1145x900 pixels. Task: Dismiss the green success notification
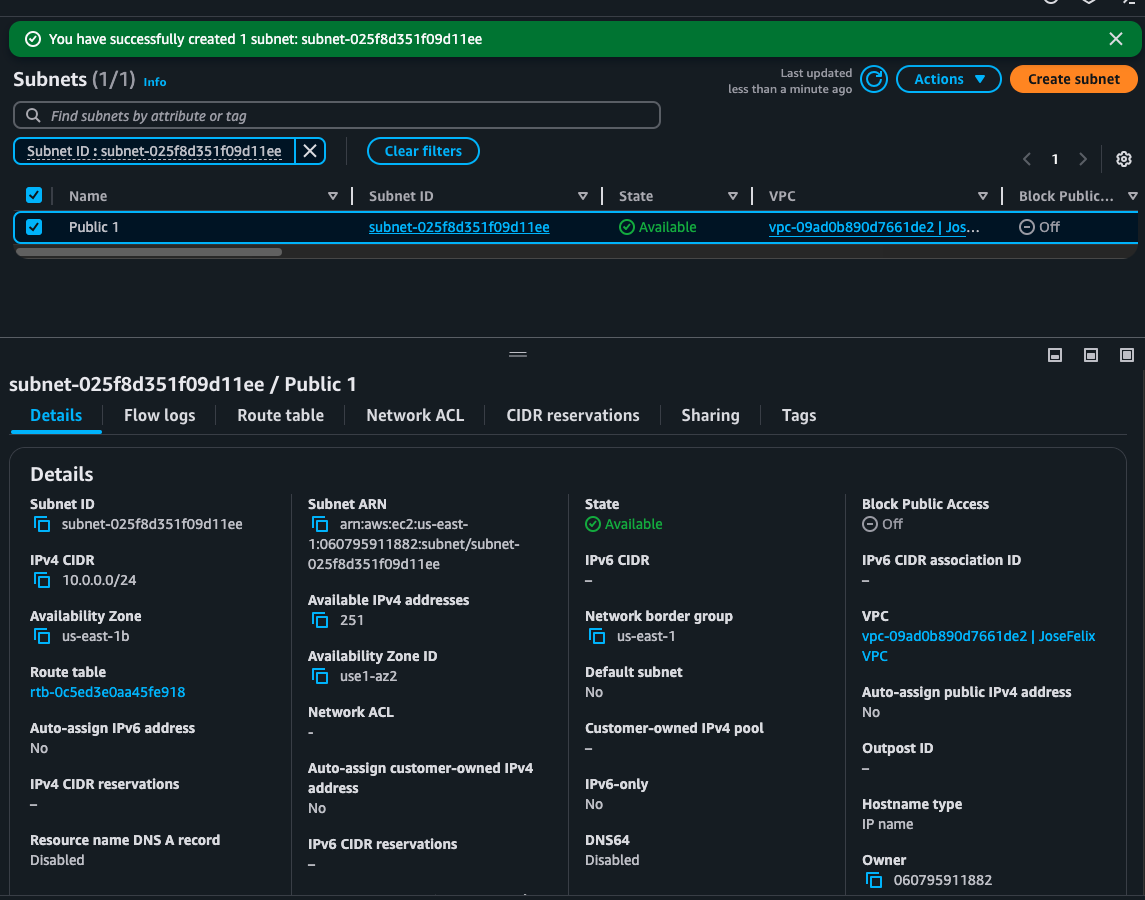(x=1116, y=39)
